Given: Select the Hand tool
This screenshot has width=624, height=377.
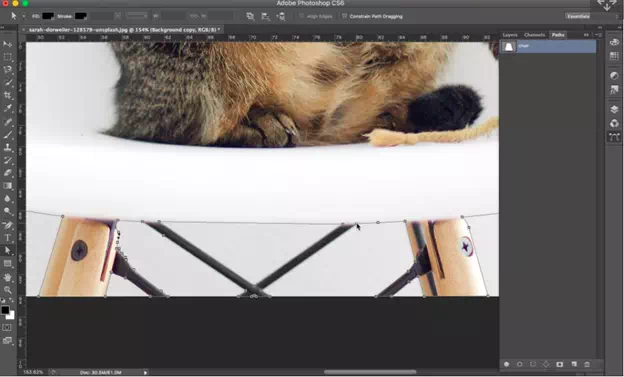Looking at the screenshot, I should click(8, 277).
